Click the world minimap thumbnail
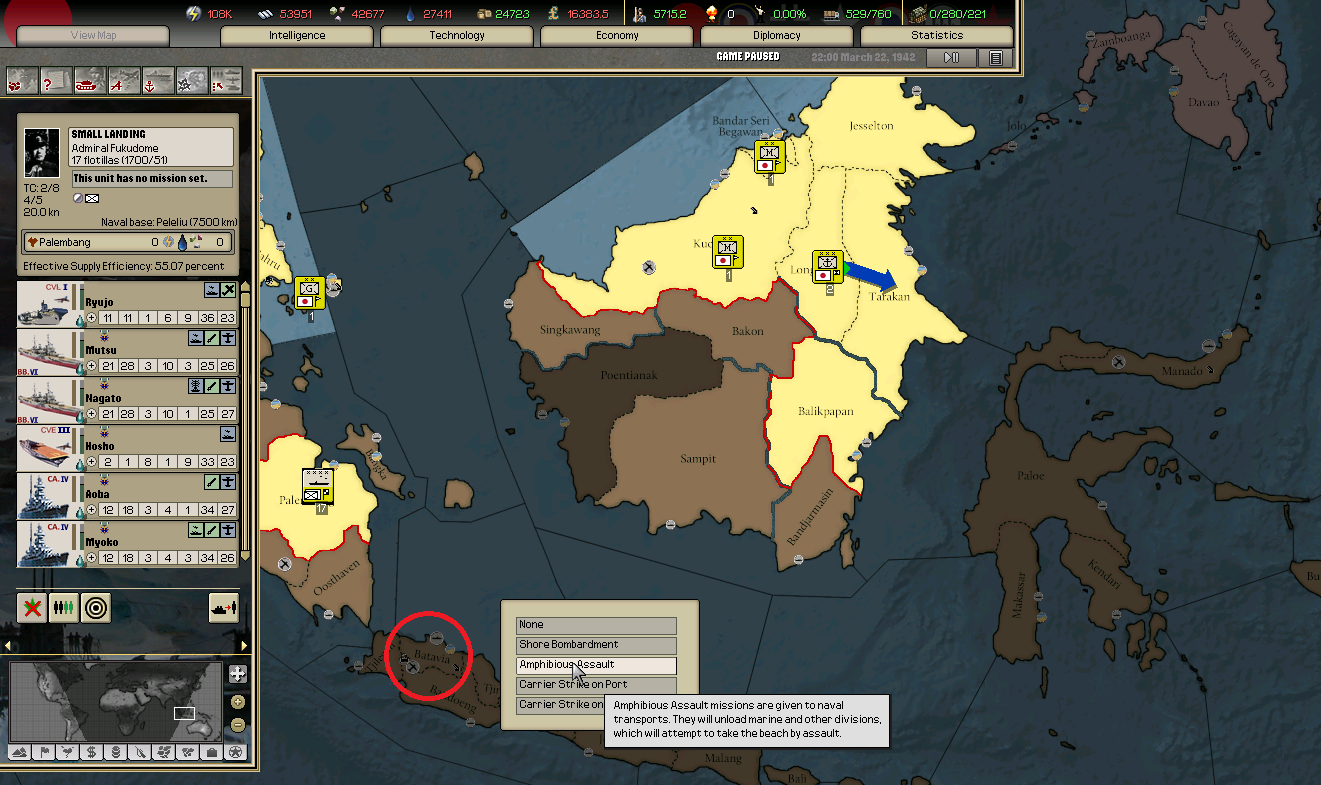The height and width of the screenshot is (785, 1321). tap(116, 700)
